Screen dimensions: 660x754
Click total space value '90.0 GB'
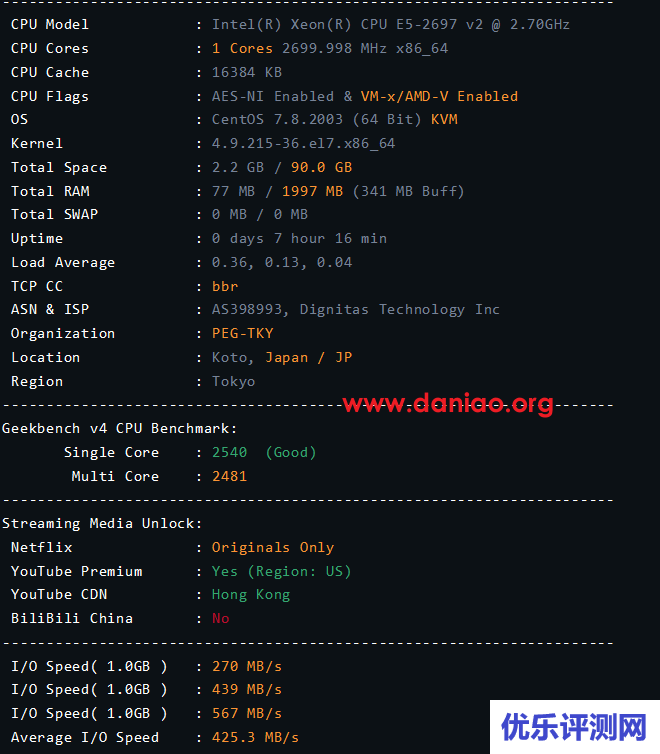[322, 167]
